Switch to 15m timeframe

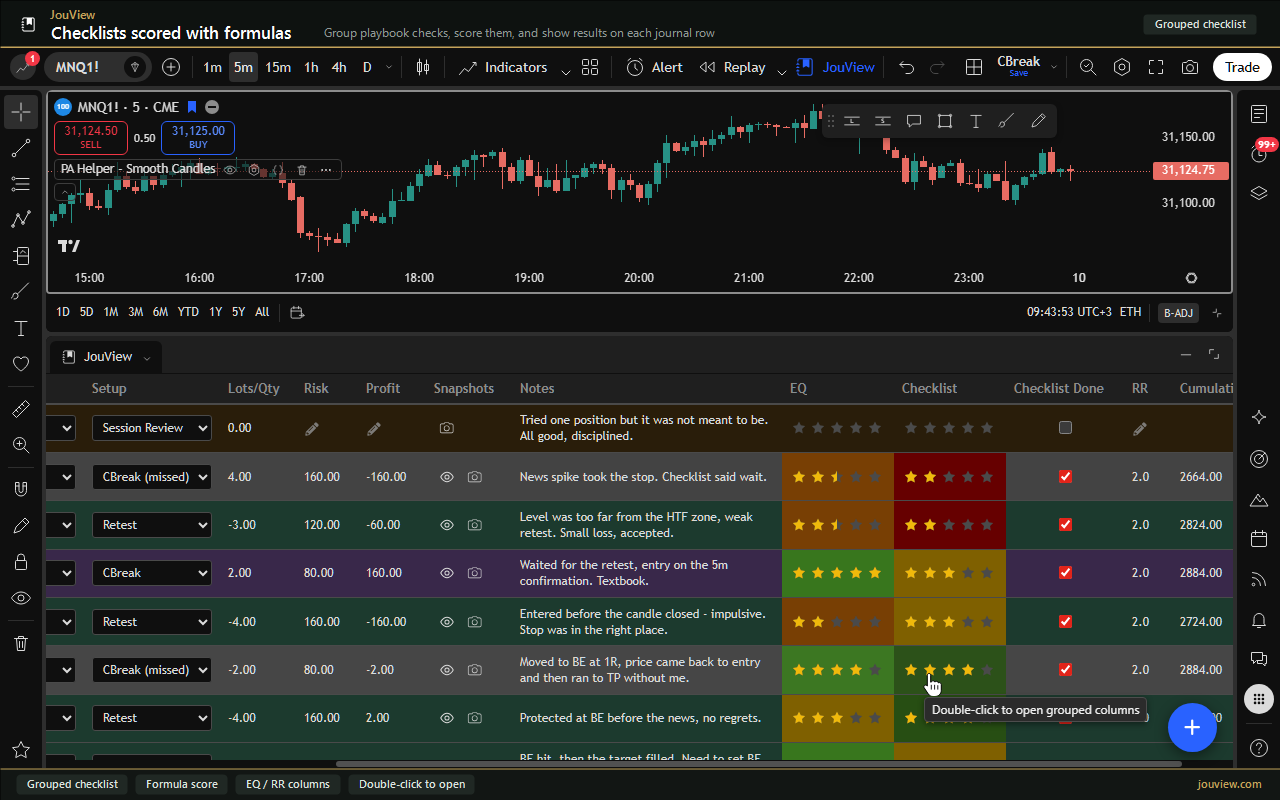tap(278, 67)
